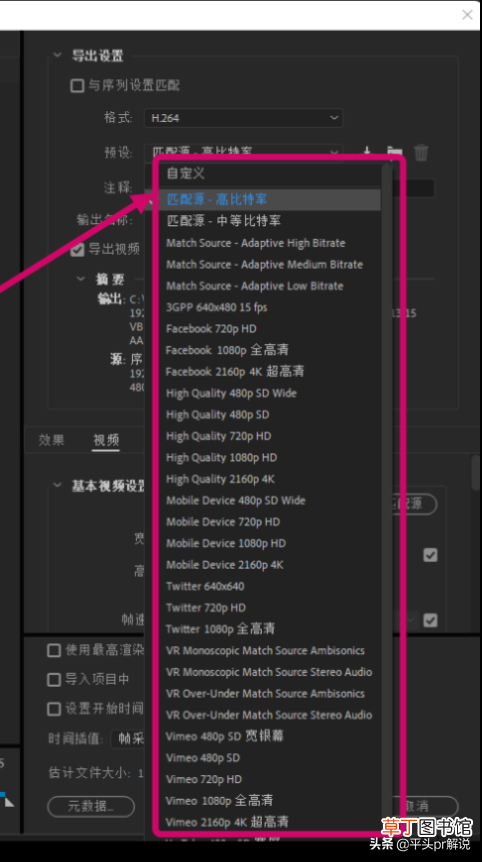This screenshot has height=862, width=482.
Task: Open the 时间插值 dropdown
Action: coord(128,738)
